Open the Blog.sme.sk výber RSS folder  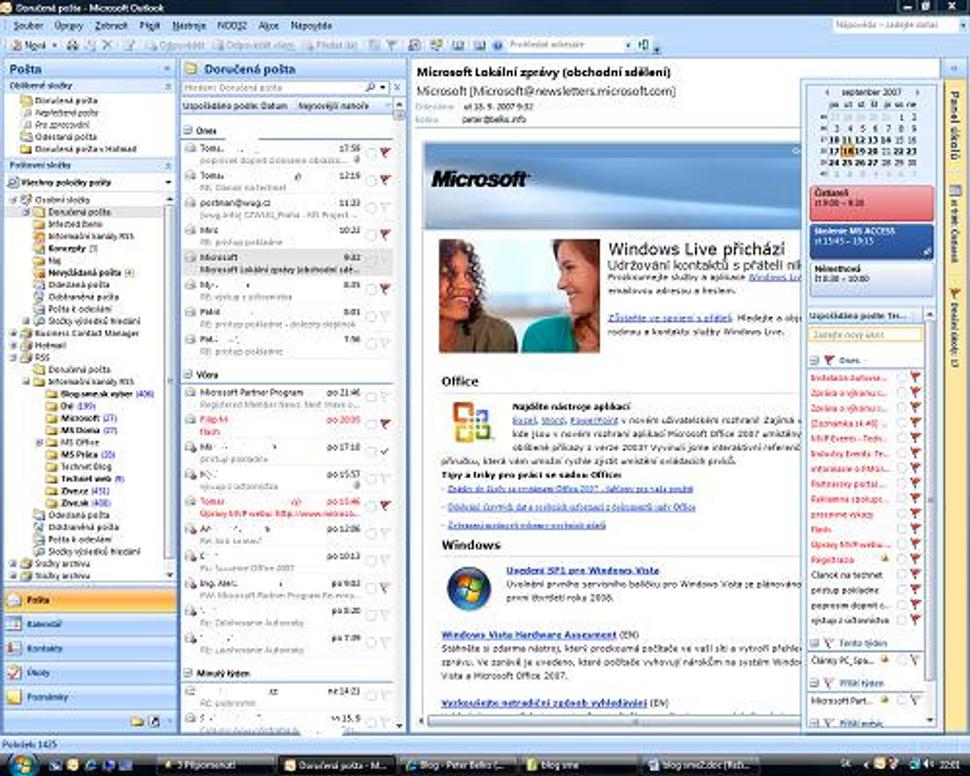(101, 394)
